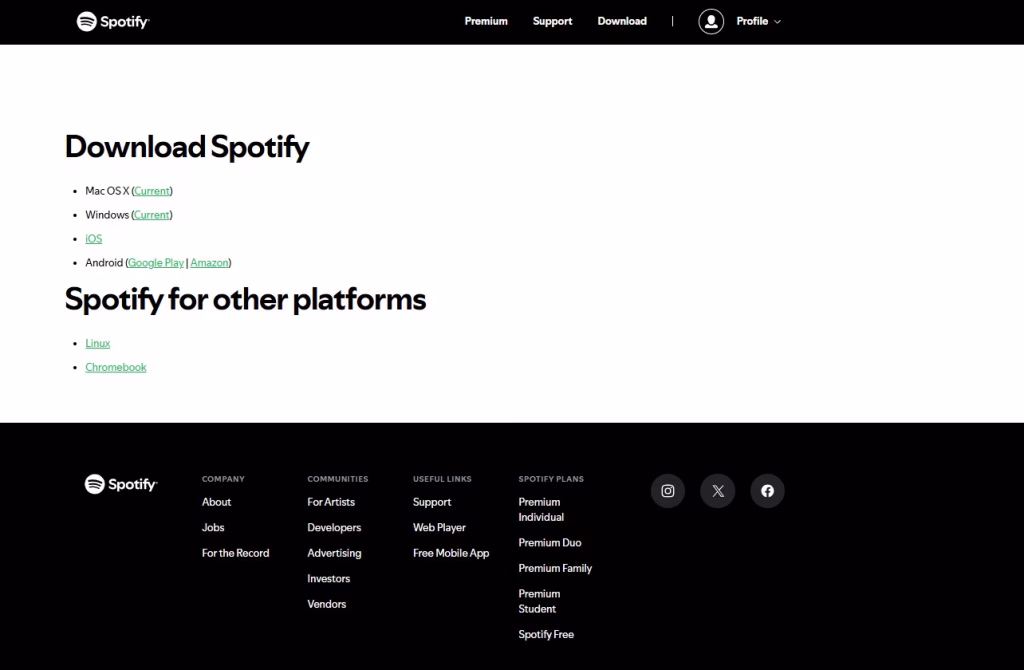Visit Spotify's Instagram page
The height and width of the screenshot is (670, 1024).
tap(667, 491)
